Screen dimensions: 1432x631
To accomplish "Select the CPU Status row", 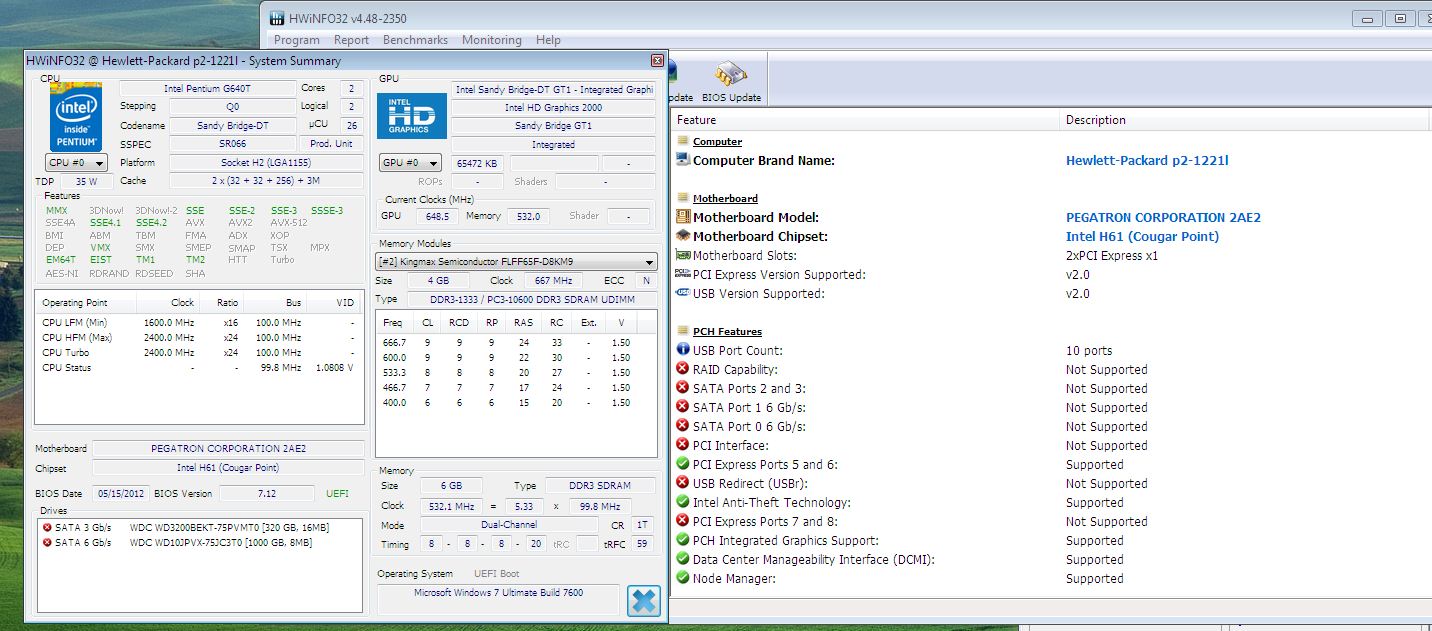I will click(x=199, y=367).
